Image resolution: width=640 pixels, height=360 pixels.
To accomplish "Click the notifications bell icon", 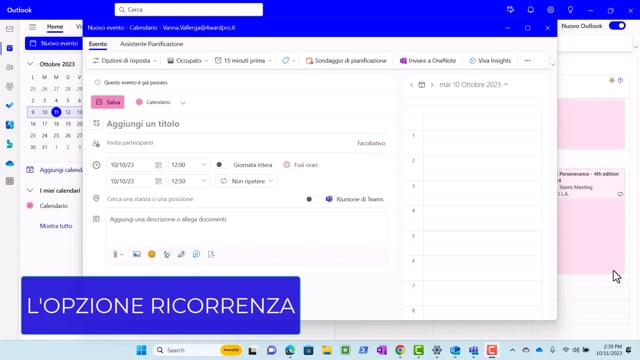I will coord(530,10).
